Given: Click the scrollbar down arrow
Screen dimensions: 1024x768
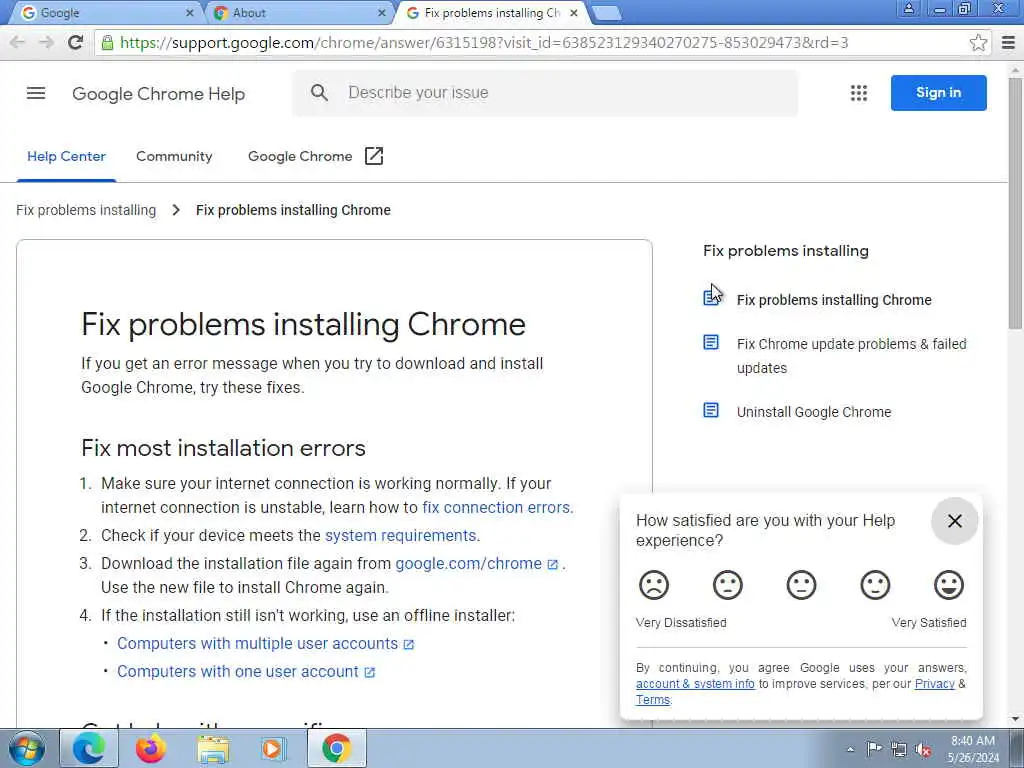Looking at the screenshot, I should click(1016, 719).
